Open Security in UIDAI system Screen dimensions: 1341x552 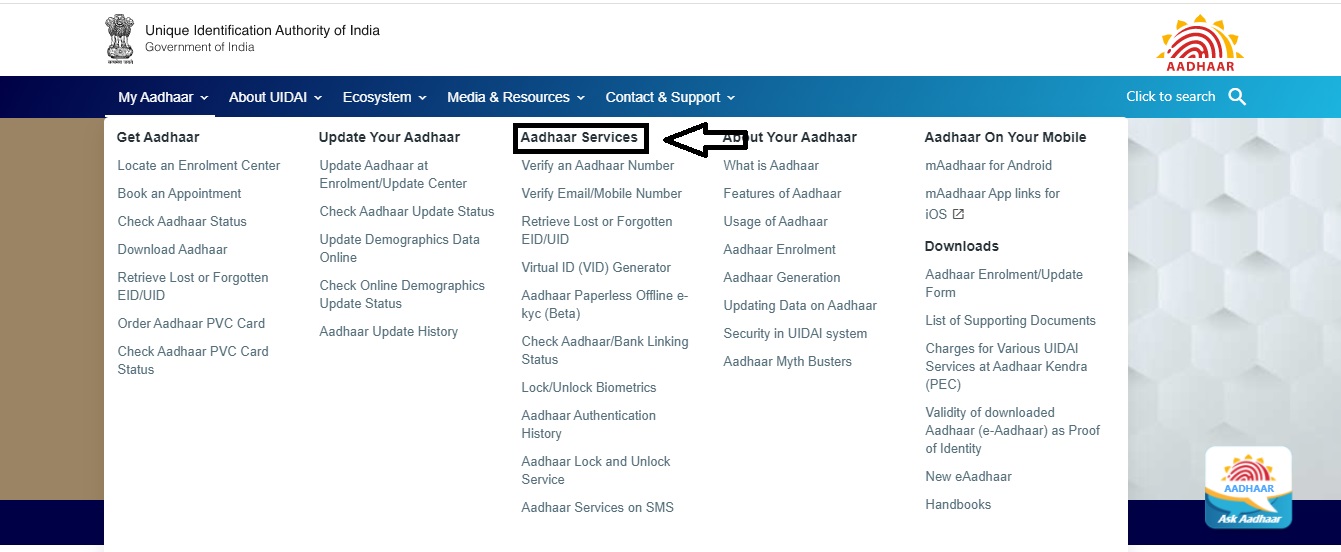click(795, 333)
